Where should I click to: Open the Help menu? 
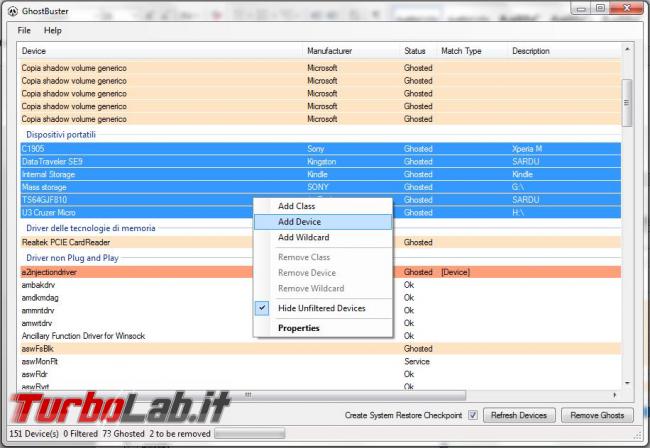point(53,30)
